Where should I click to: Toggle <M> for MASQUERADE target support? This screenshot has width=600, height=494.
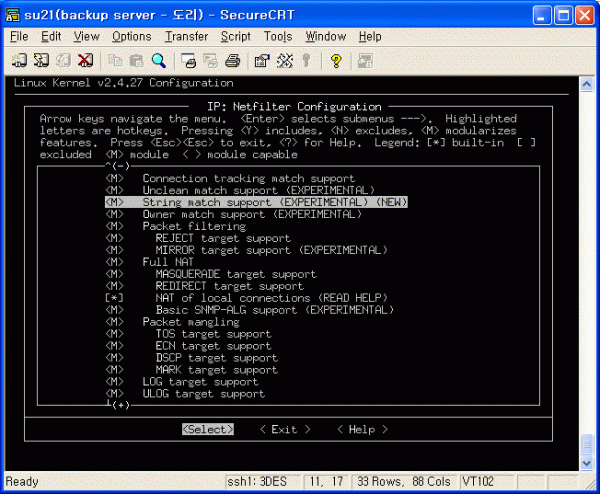click(x=114, y=274)
